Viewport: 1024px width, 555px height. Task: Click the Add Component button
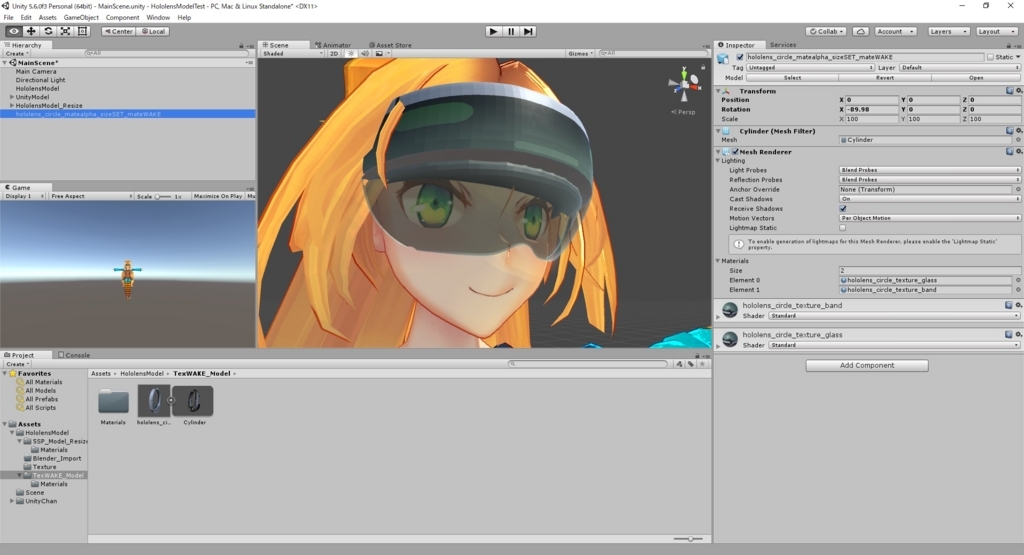click(867, 366)
